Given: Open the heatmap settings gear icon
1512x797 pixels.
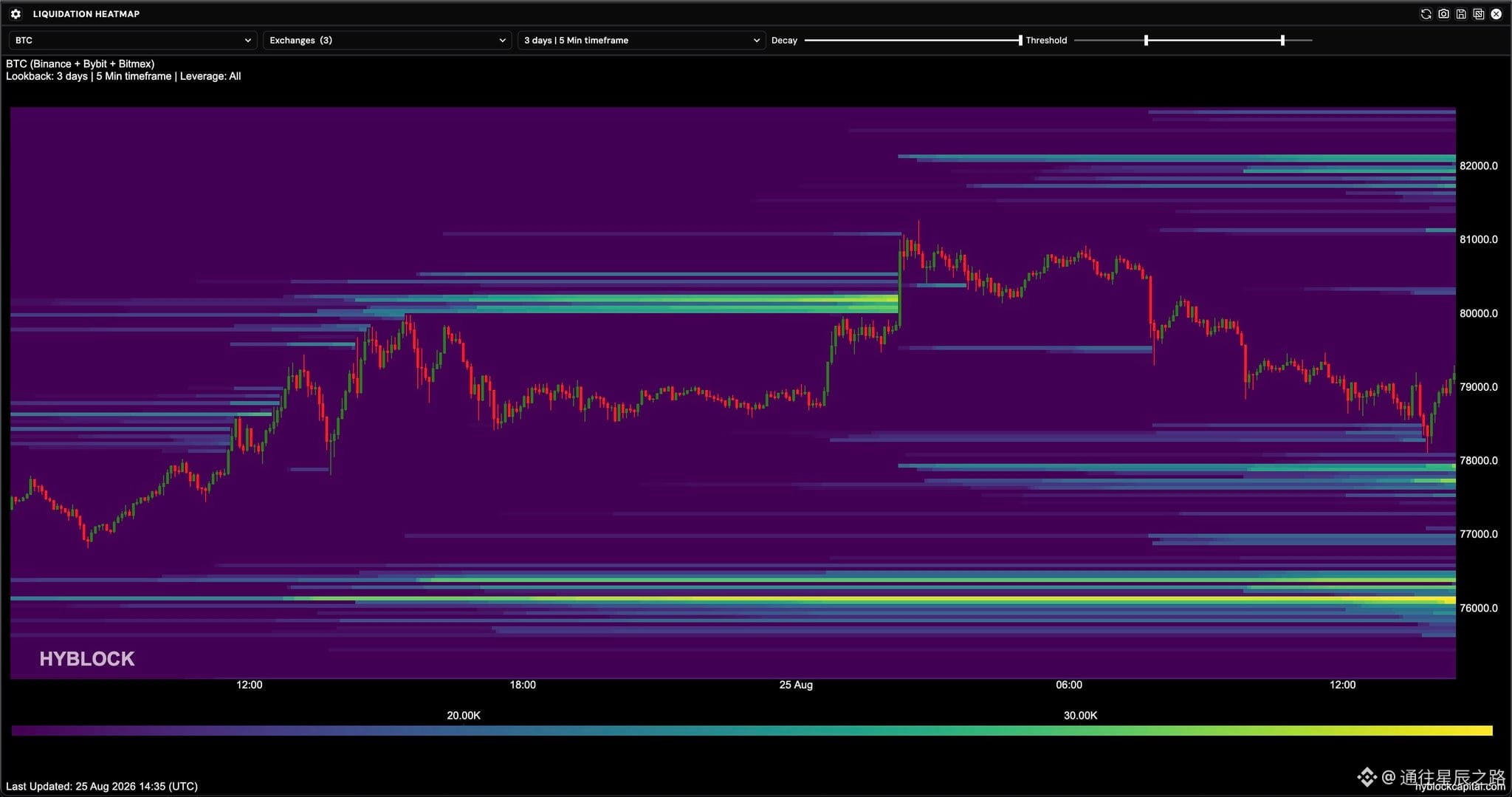Looking at the screenshot, I should pos(16,14).
